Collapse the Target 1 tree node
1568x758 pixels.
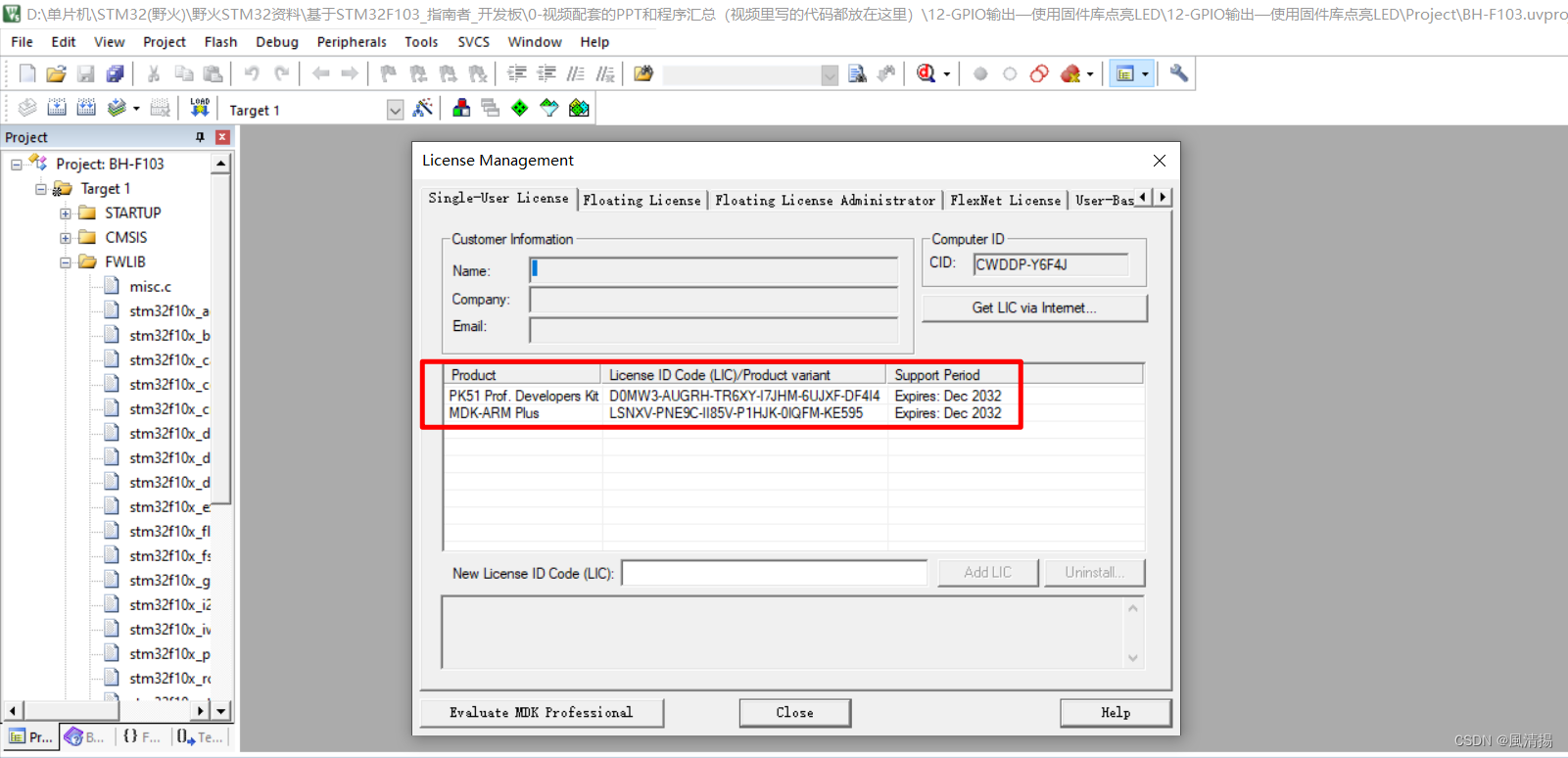41,189
